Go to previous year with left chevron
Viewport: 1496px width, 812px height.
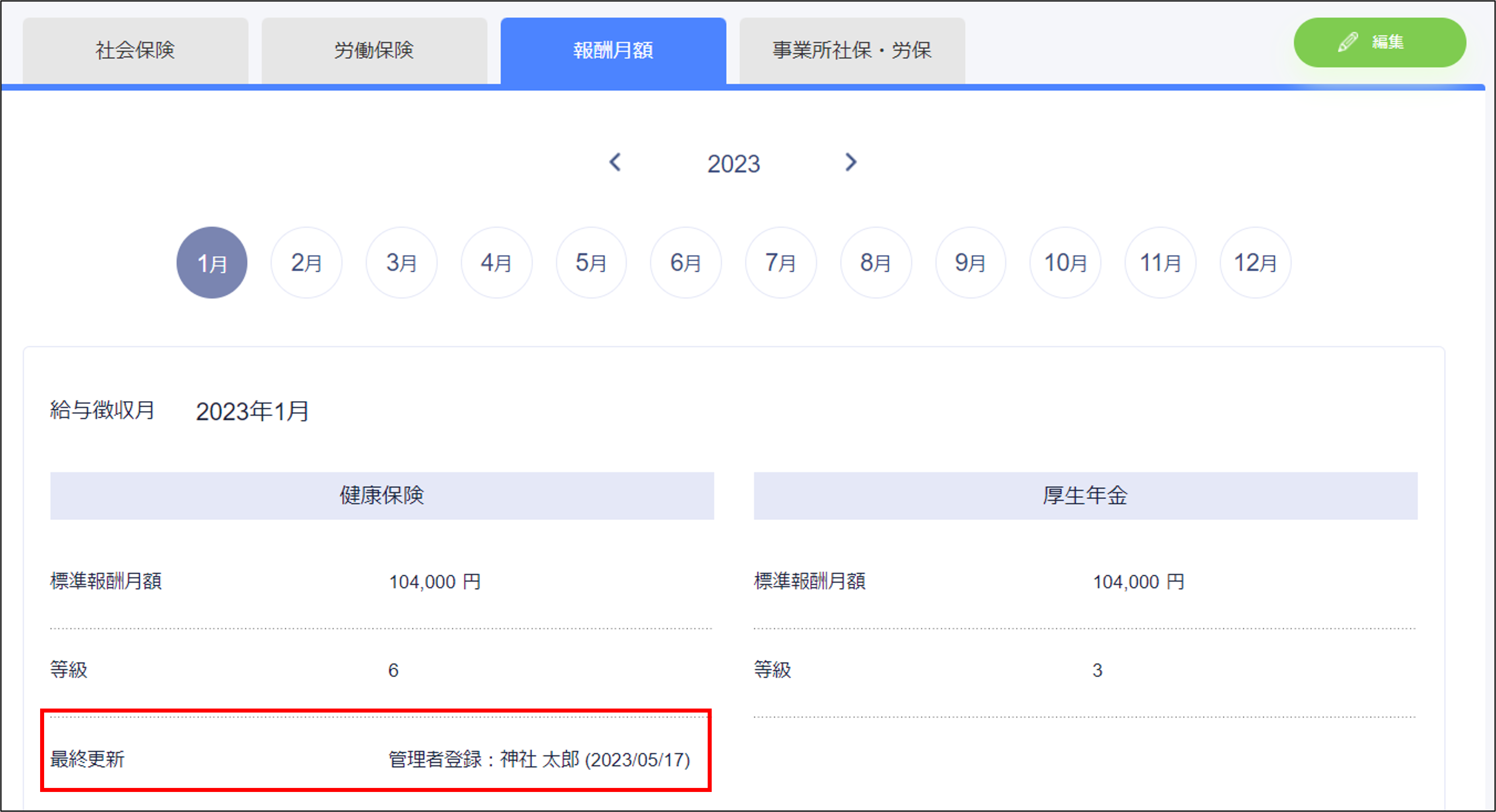click(x=615, y=162)
